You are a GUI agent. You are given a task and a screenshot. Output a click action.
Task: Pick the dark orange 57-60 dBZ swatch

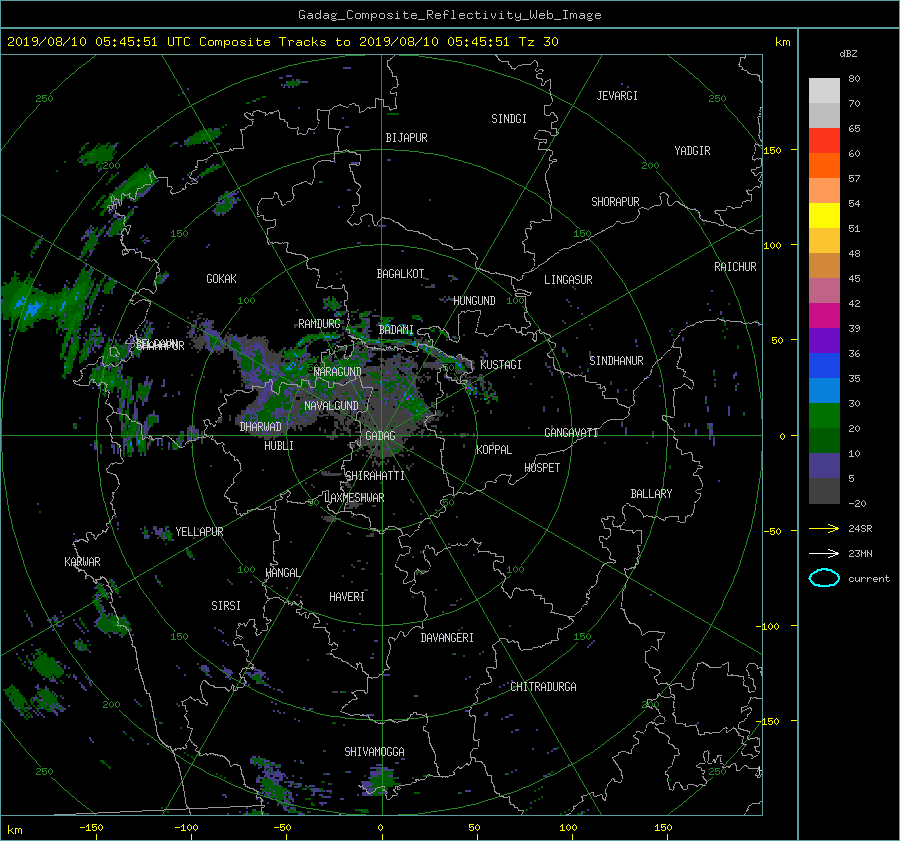[x=824, y=165]
